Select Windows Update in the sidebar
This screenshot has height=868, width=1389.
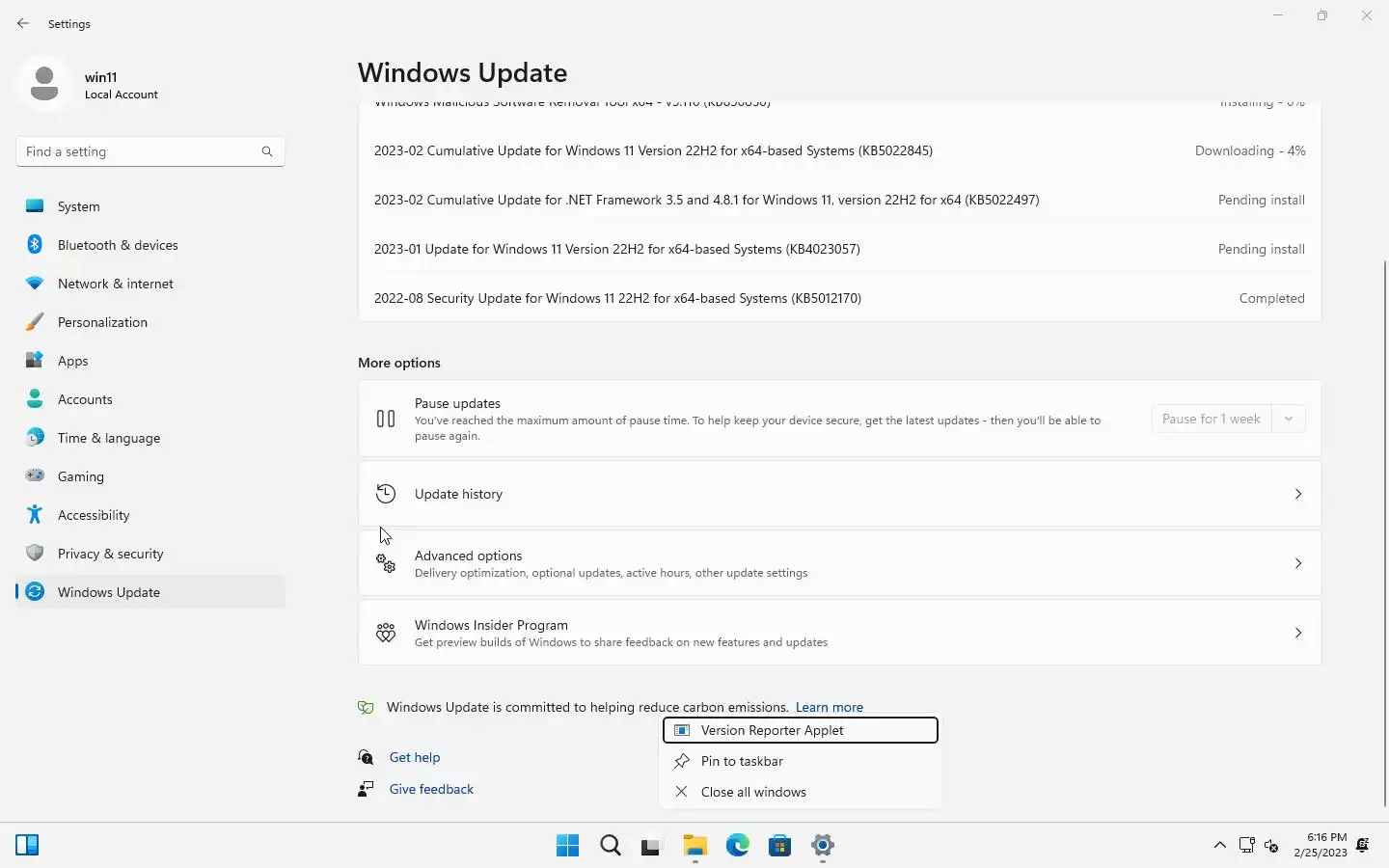tap(150, 592)
